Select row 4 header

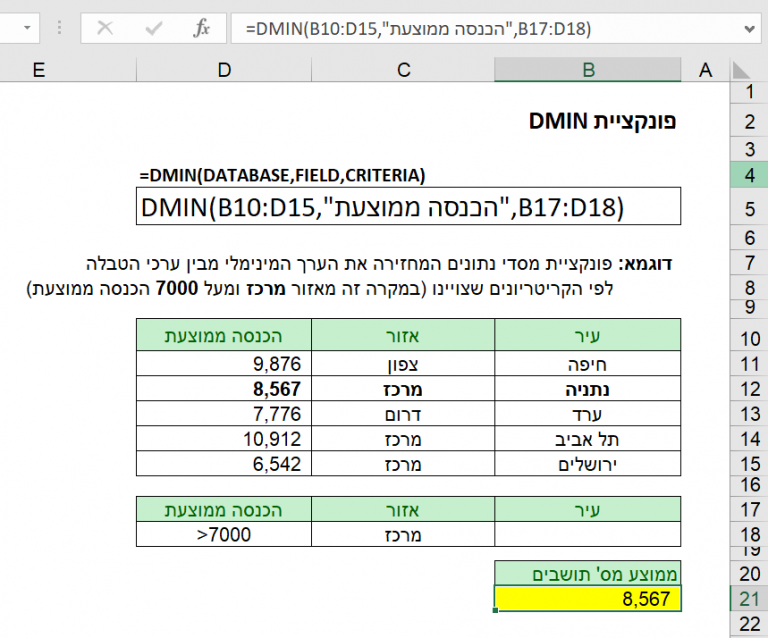point(749,175)
